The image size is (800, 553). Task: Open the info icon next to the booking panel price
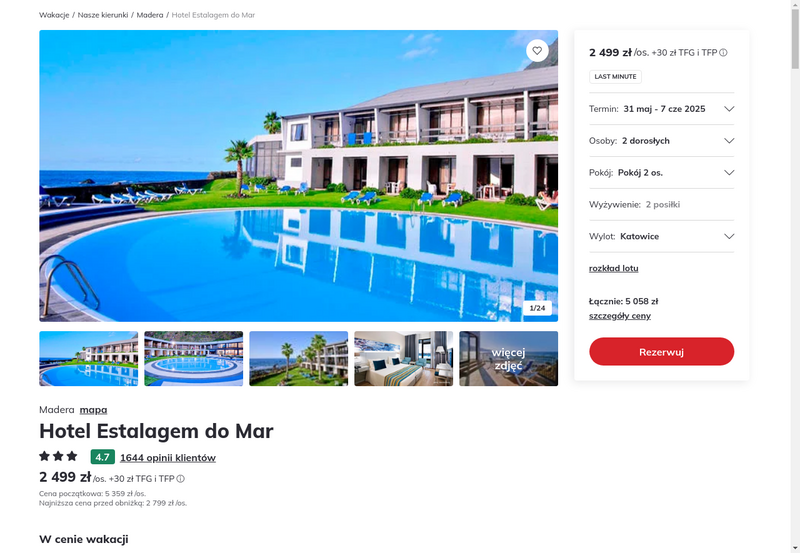pyautogui.click(x=723, y=53)
